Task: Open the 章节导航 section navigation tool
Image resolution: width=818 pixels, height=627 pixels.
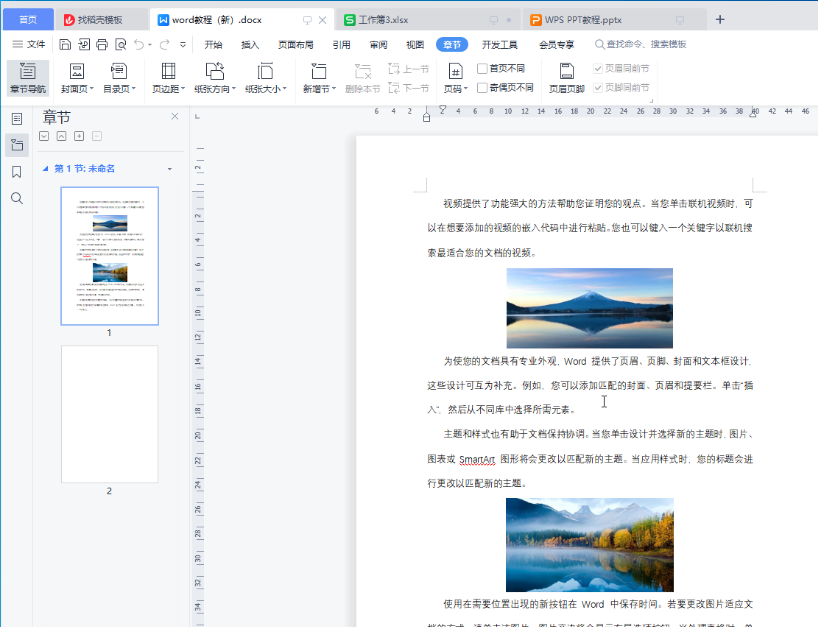Action: (28, 77)
